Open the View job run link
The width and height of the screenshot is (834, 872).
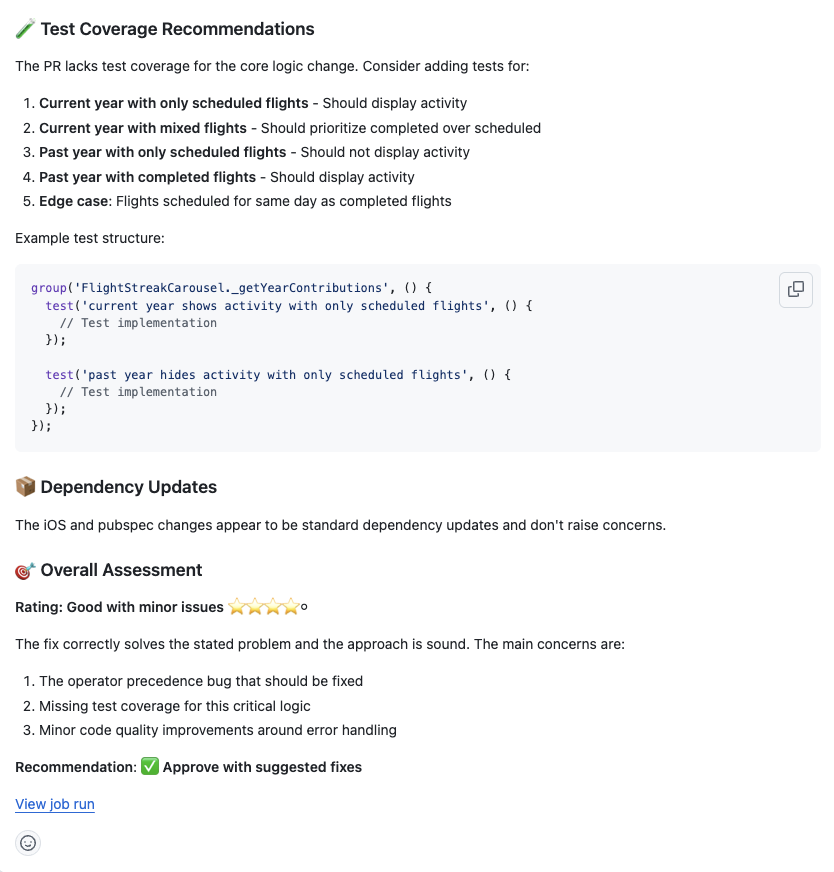55,804
